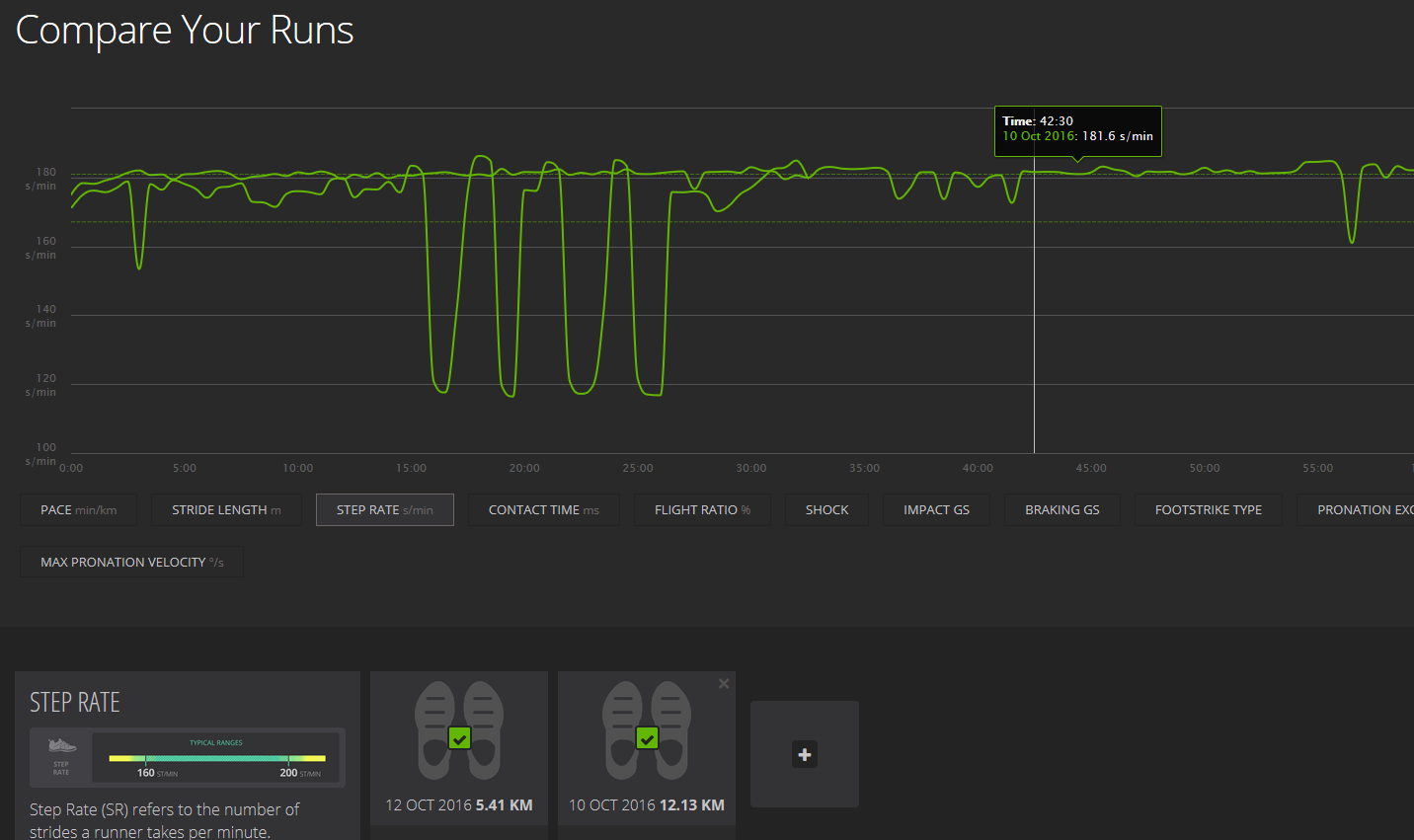Image resolution: width=1414 pixels, height=840 pixels.
Task: Select the SHOCK metric
Action: click(x=826, y=509)
